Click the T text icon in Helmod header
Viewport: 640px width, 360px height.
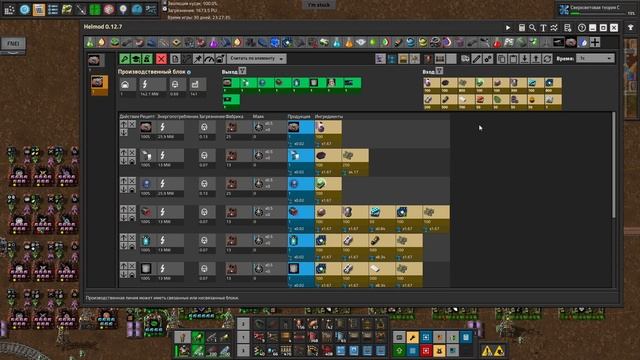coord(543,28)
